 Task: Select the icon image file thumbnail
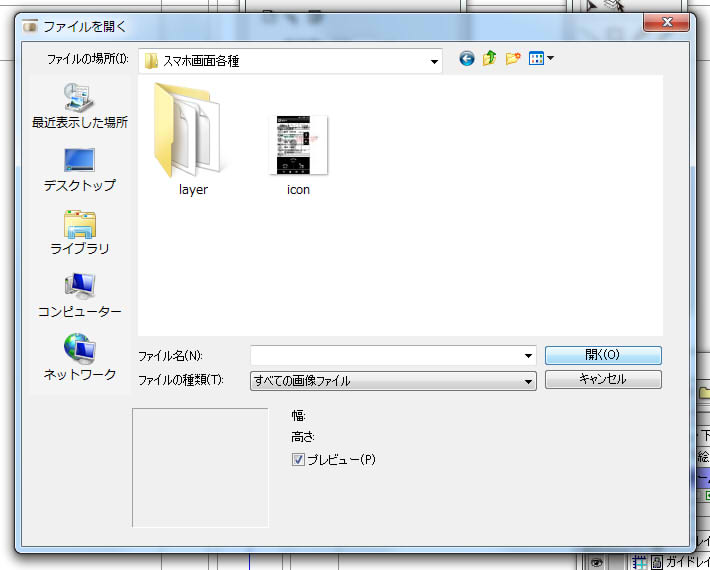click(x=298, y=145)
